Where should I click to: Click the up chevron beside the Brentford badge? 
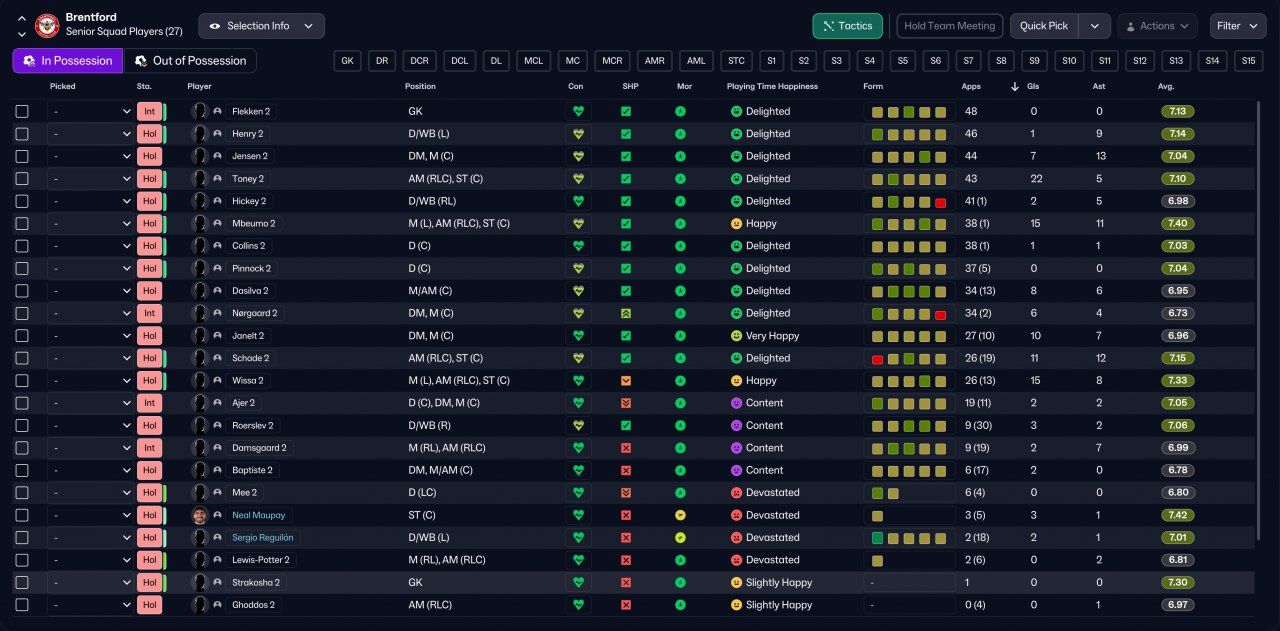point(22,19)
